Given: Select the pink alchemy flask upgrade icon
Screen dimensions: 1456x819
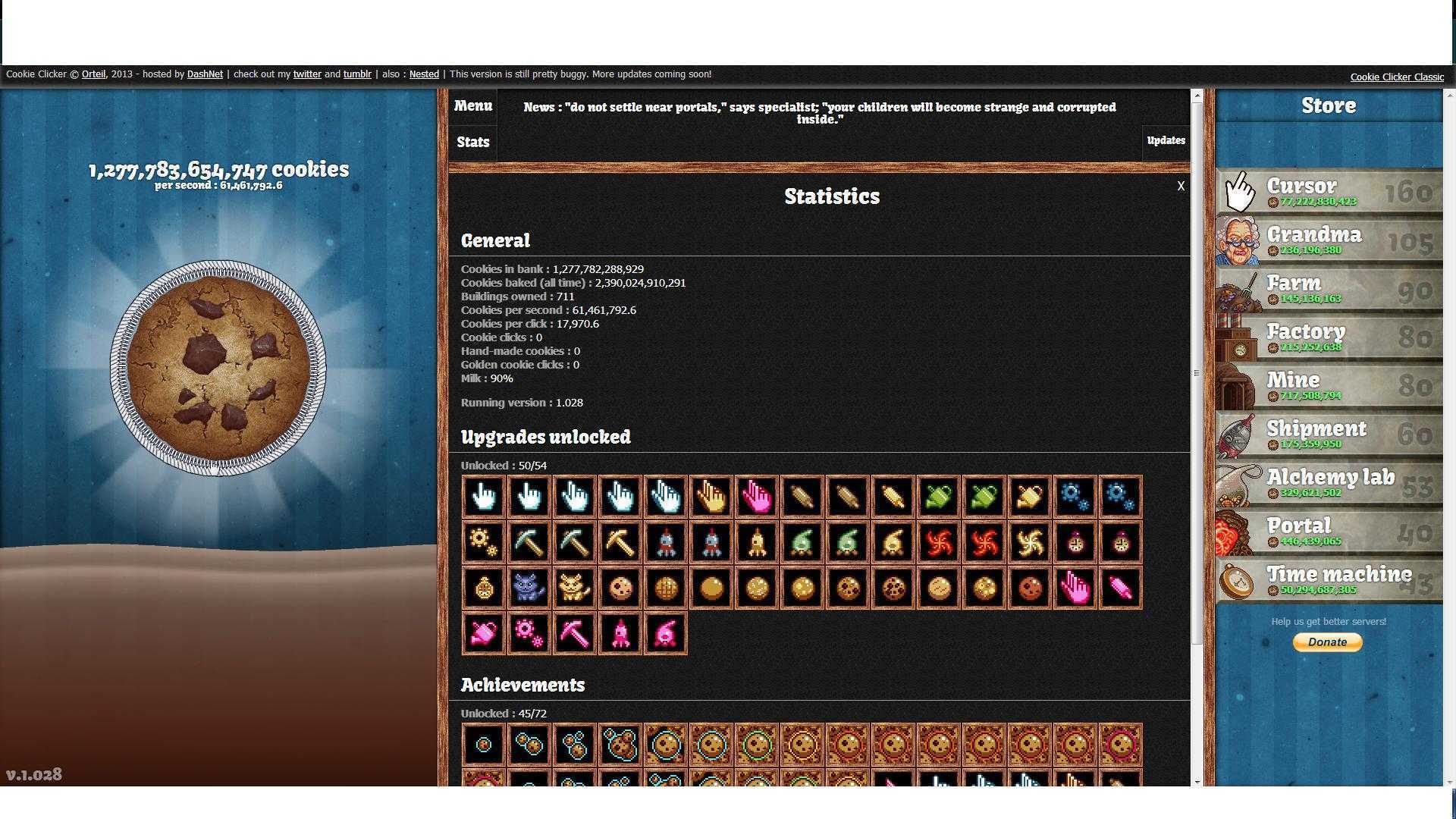Looking at the screenshot, I should click(x=666, y=634).
